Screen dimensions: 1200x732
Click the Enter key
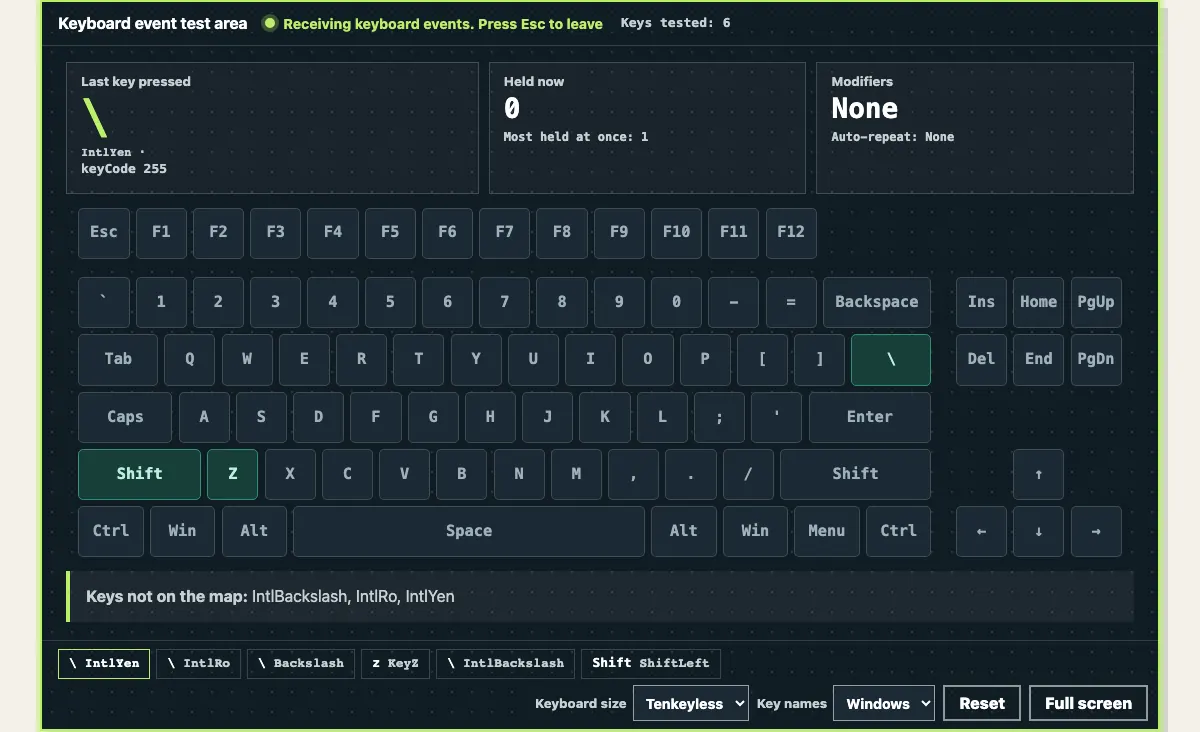tap(870, 417)
